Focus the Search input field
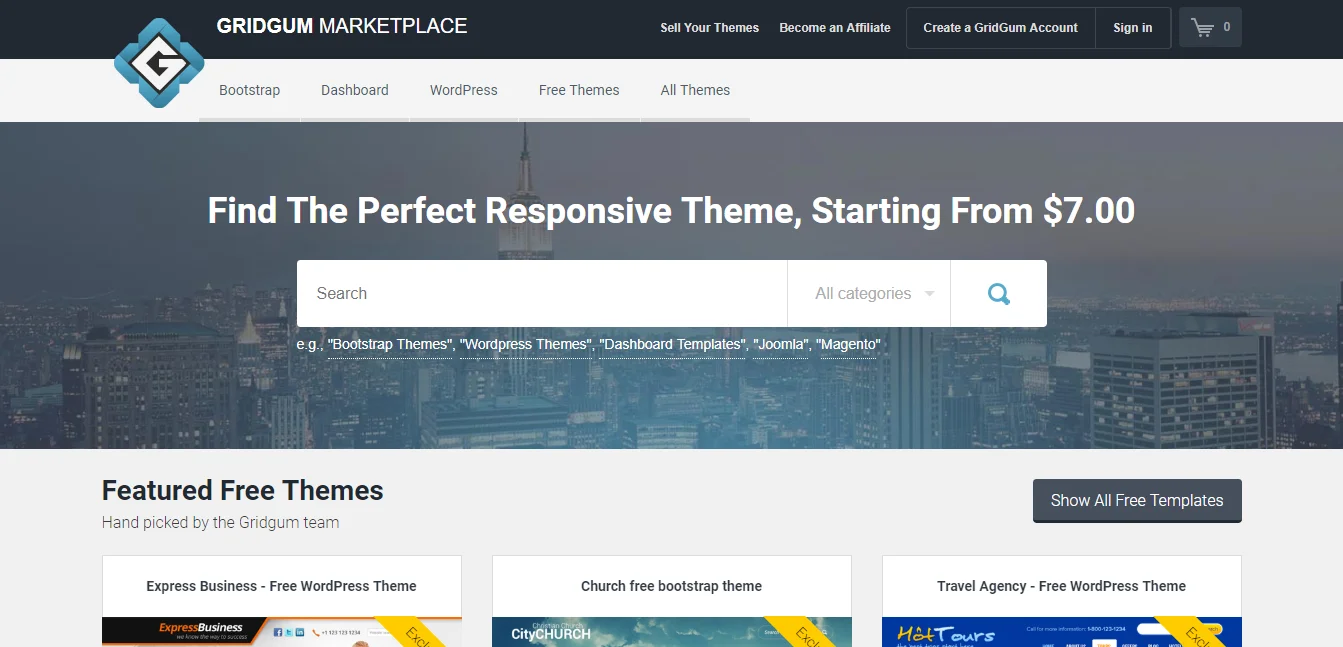Viewport: 1343px width, 647px height. (x=542, y=293)
